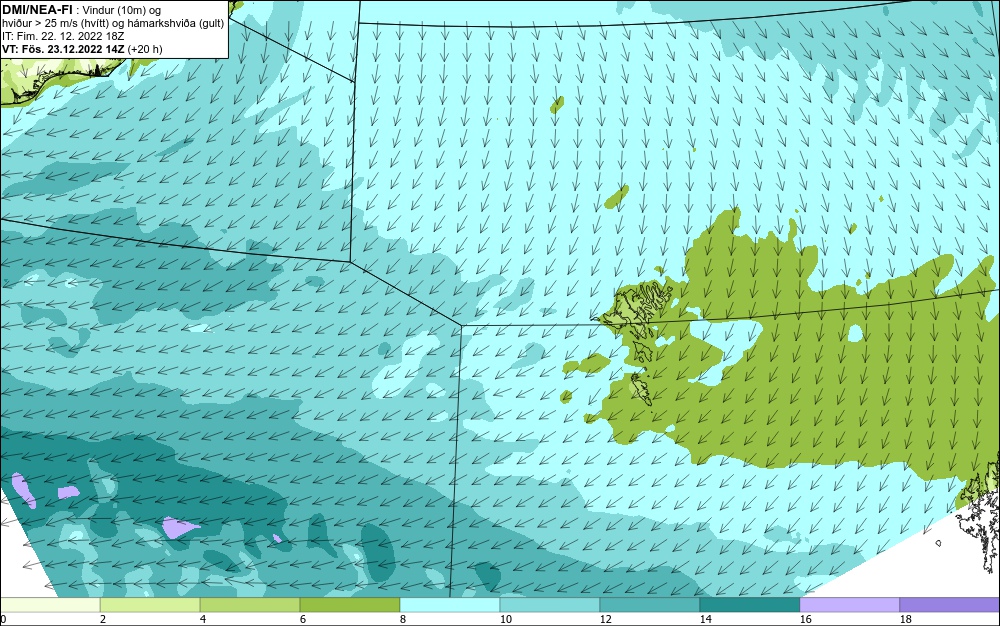Click the legend label '18'

click(x=906, y=619)
